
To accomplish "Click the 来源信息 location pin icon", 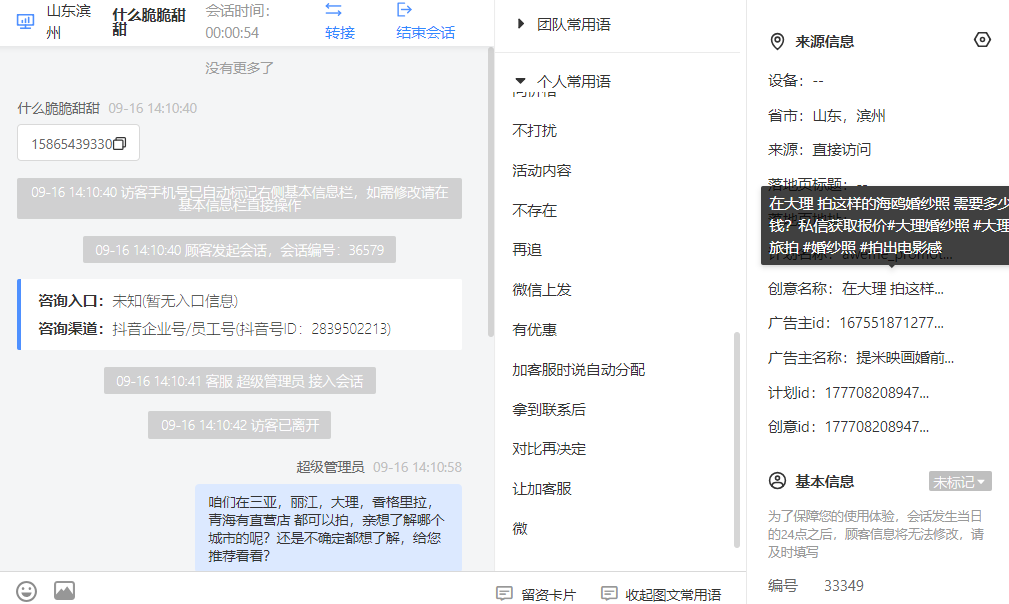I will (777, 42).
